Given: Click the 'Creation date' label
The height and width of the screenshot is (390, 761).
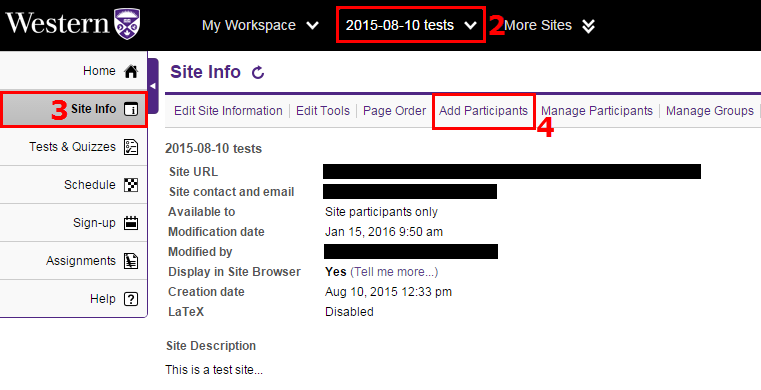Looking at the screenshot, I should click(206, 292).
